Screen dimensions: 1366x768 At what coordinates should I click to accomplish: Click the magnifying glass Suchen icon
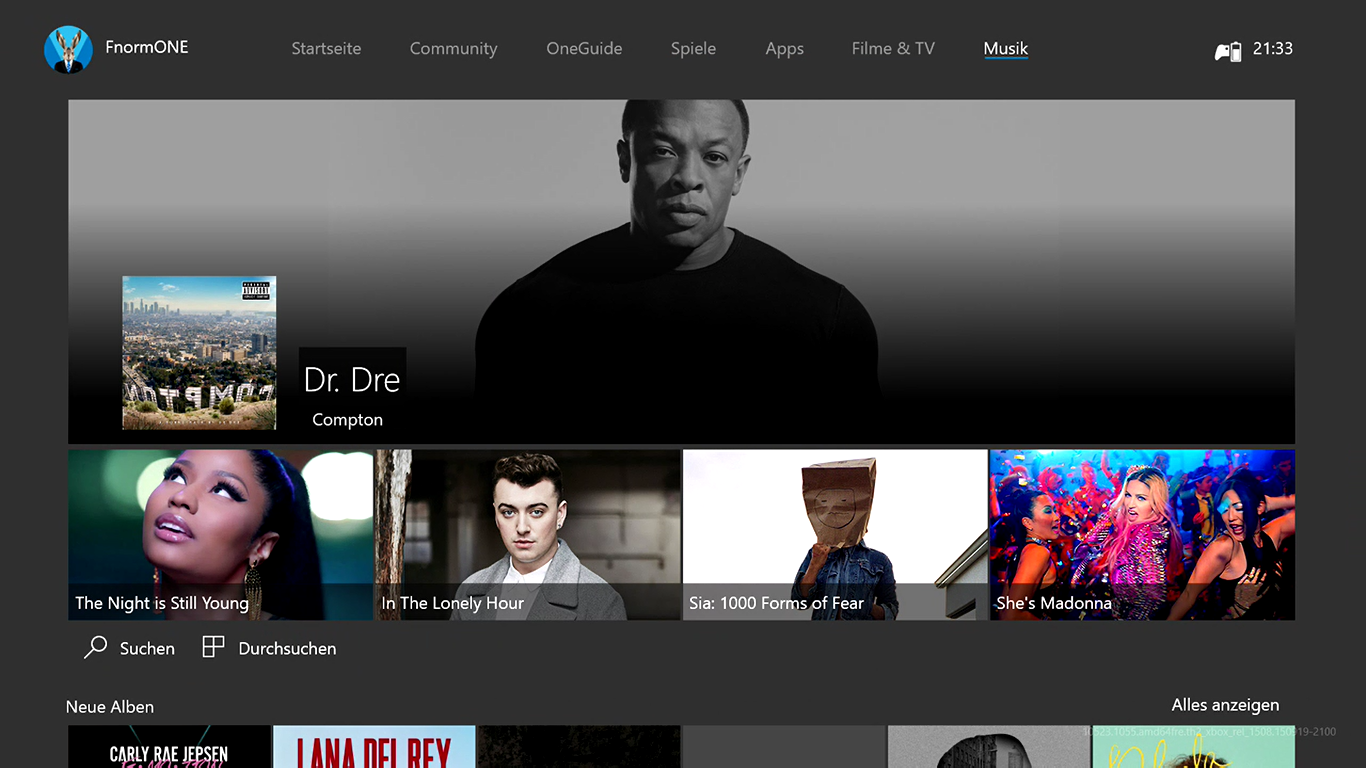click(x=96, y=648)
